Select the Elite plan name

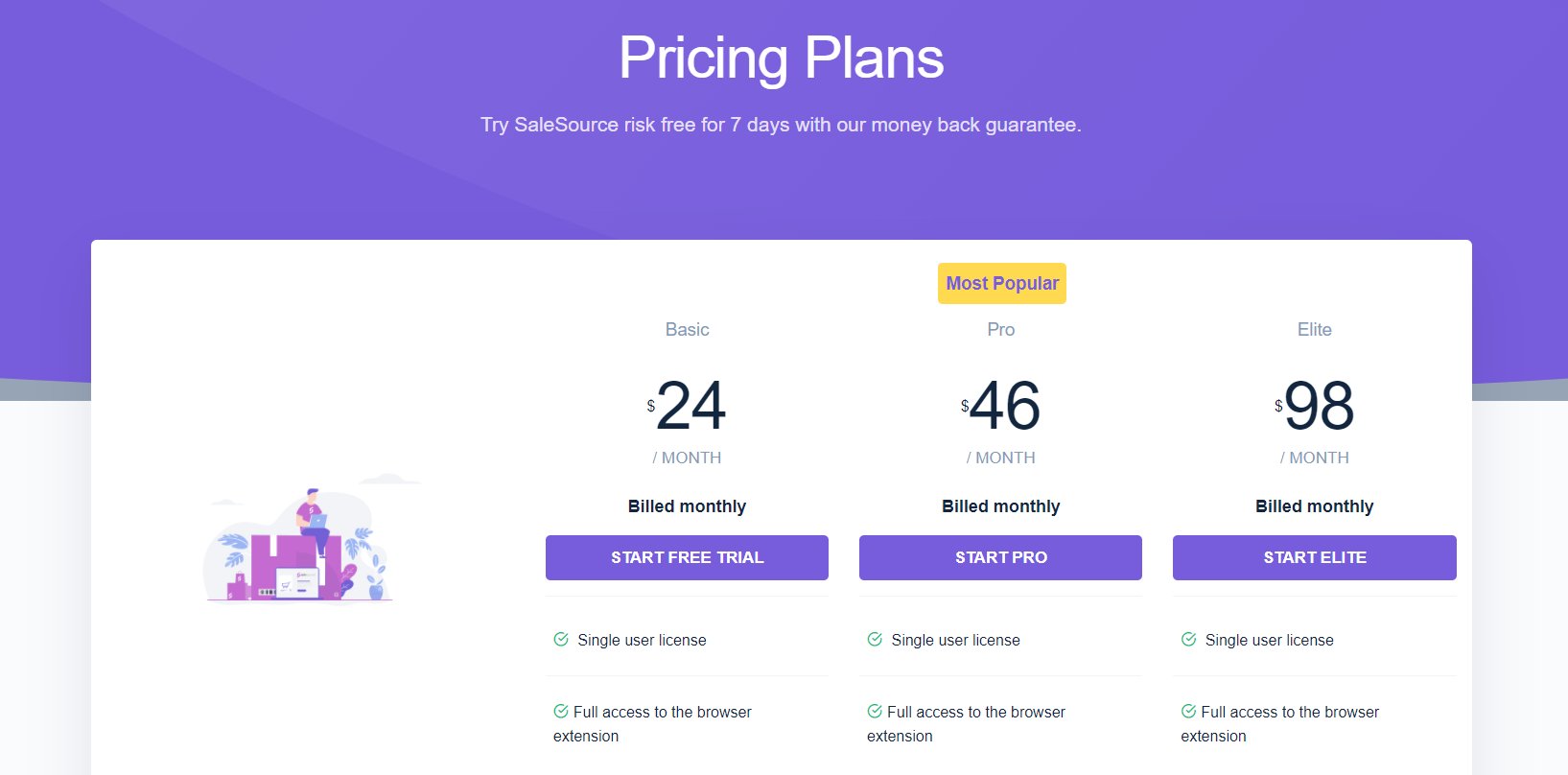(x=1314, y=330)
